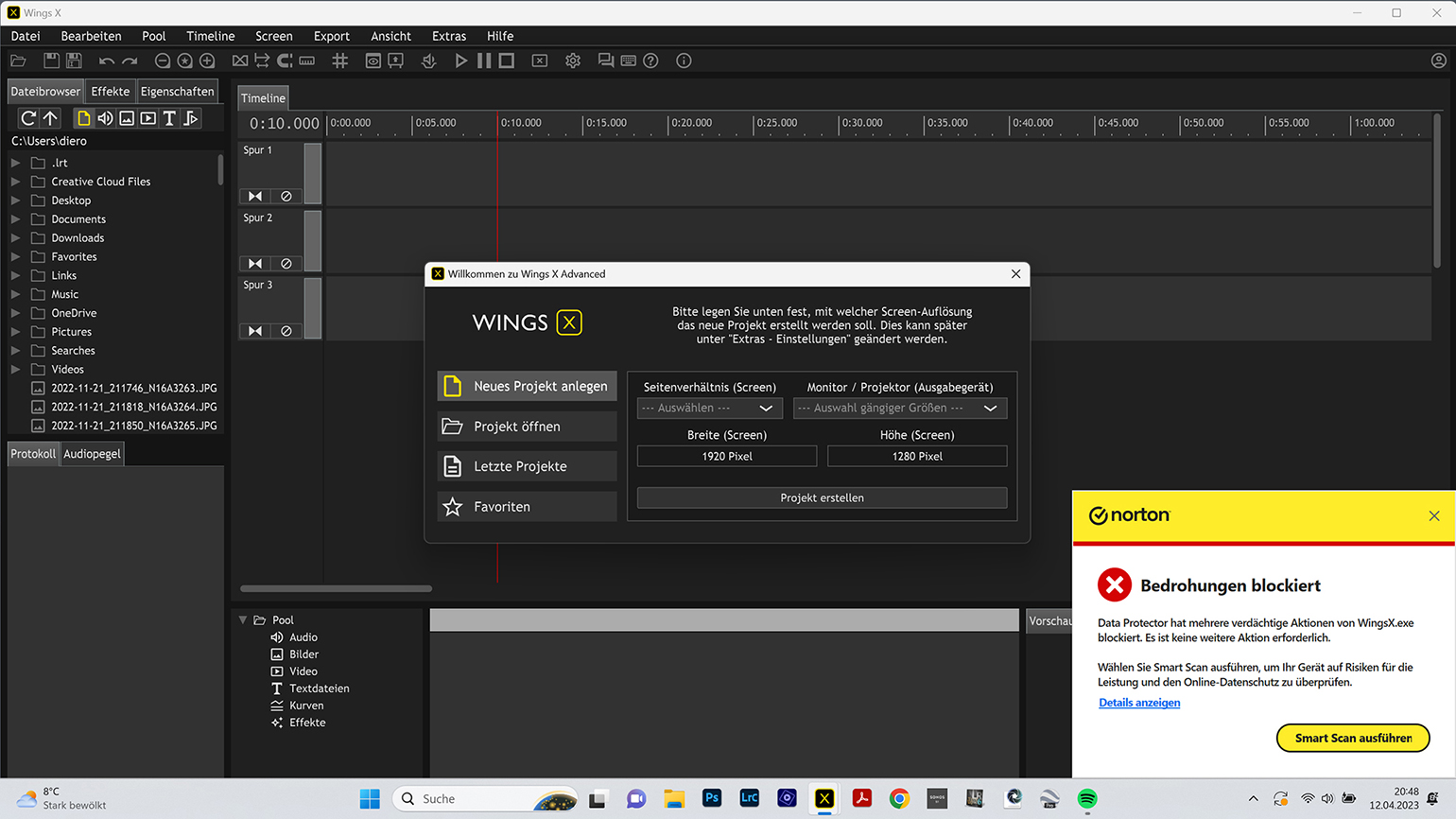Click the Details anzeigen link in Norton
Image resolution: width=1456 pixels, height=819 pixels.
pyautogui.click(x=1139, y=703)
